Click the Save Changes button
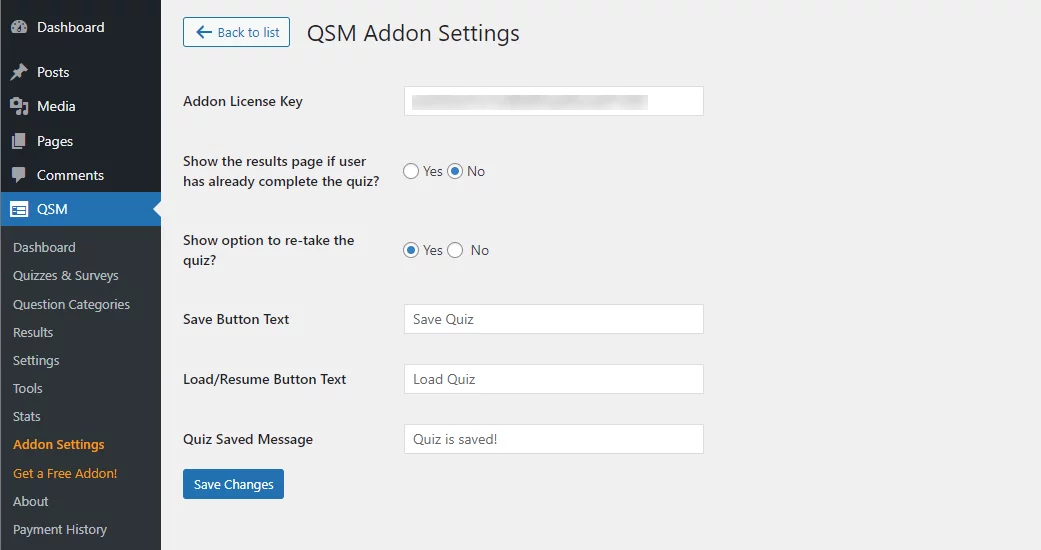1041x550 pixels. pyautogui.click(x=233, y=484)
